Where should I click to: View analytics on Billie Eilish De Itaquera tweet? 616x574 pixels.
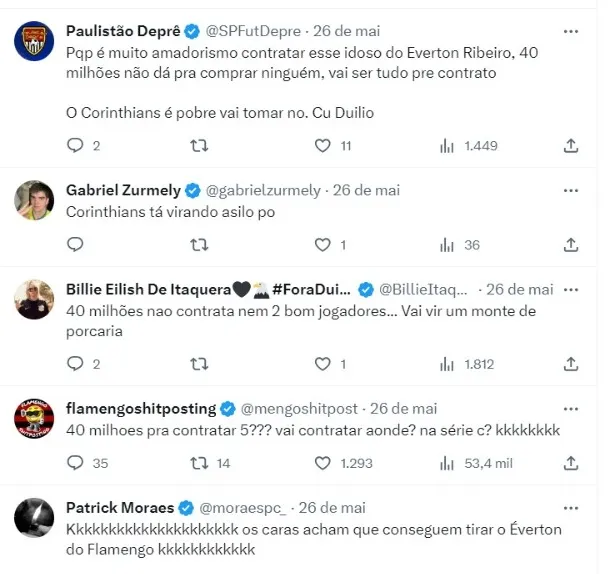coord(447,364)
